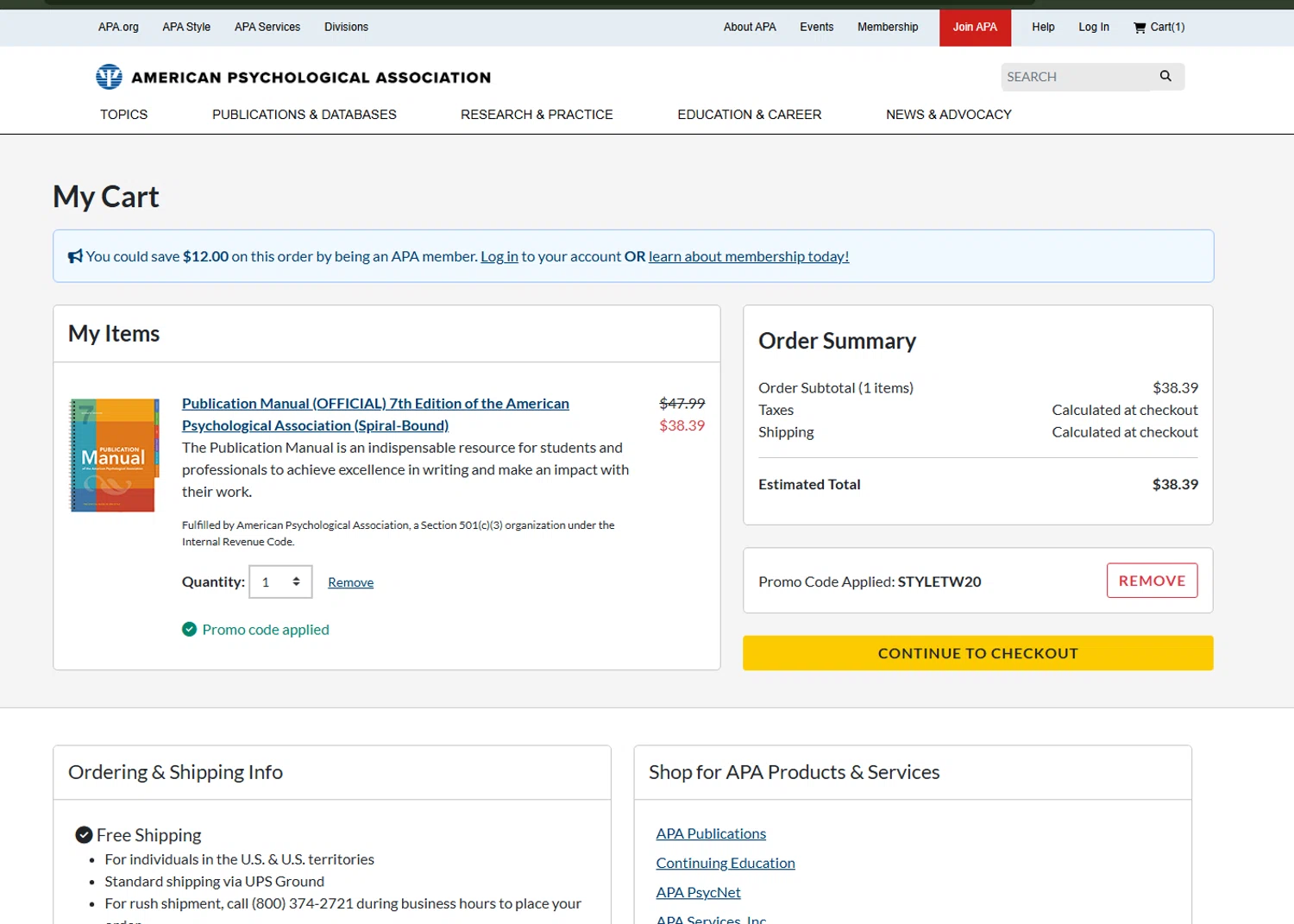Image resolution: width=1294 pixels, height=924 pixels.
Task: Go to APA.org link
Action: point(118,27)
